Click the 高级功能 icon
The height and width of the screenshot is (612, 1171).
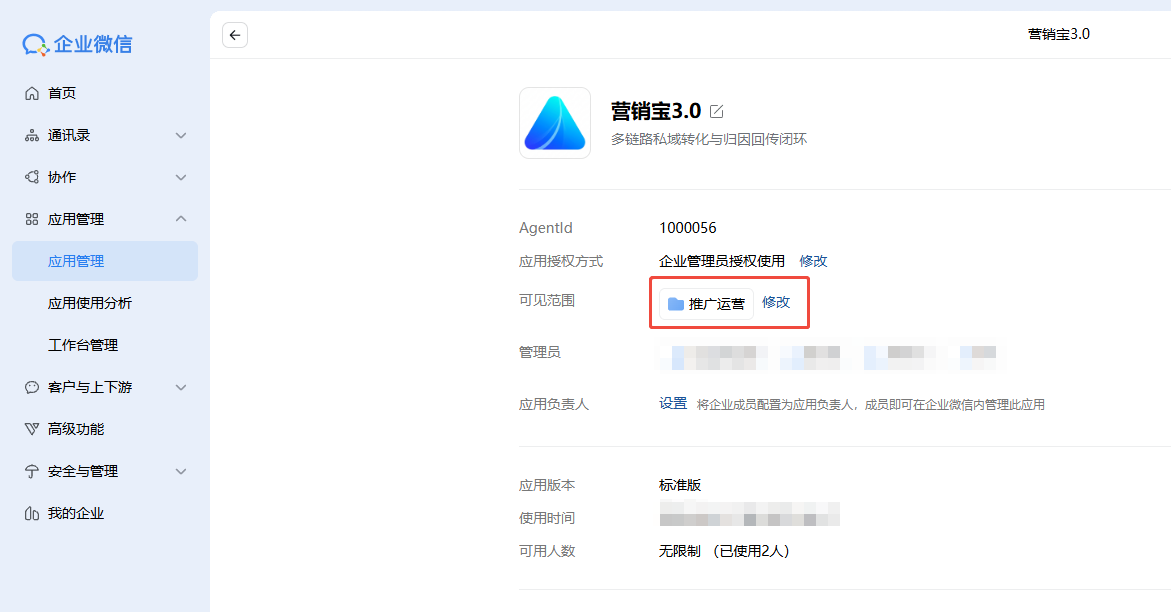pyautogui.click(x=31, y=429)
